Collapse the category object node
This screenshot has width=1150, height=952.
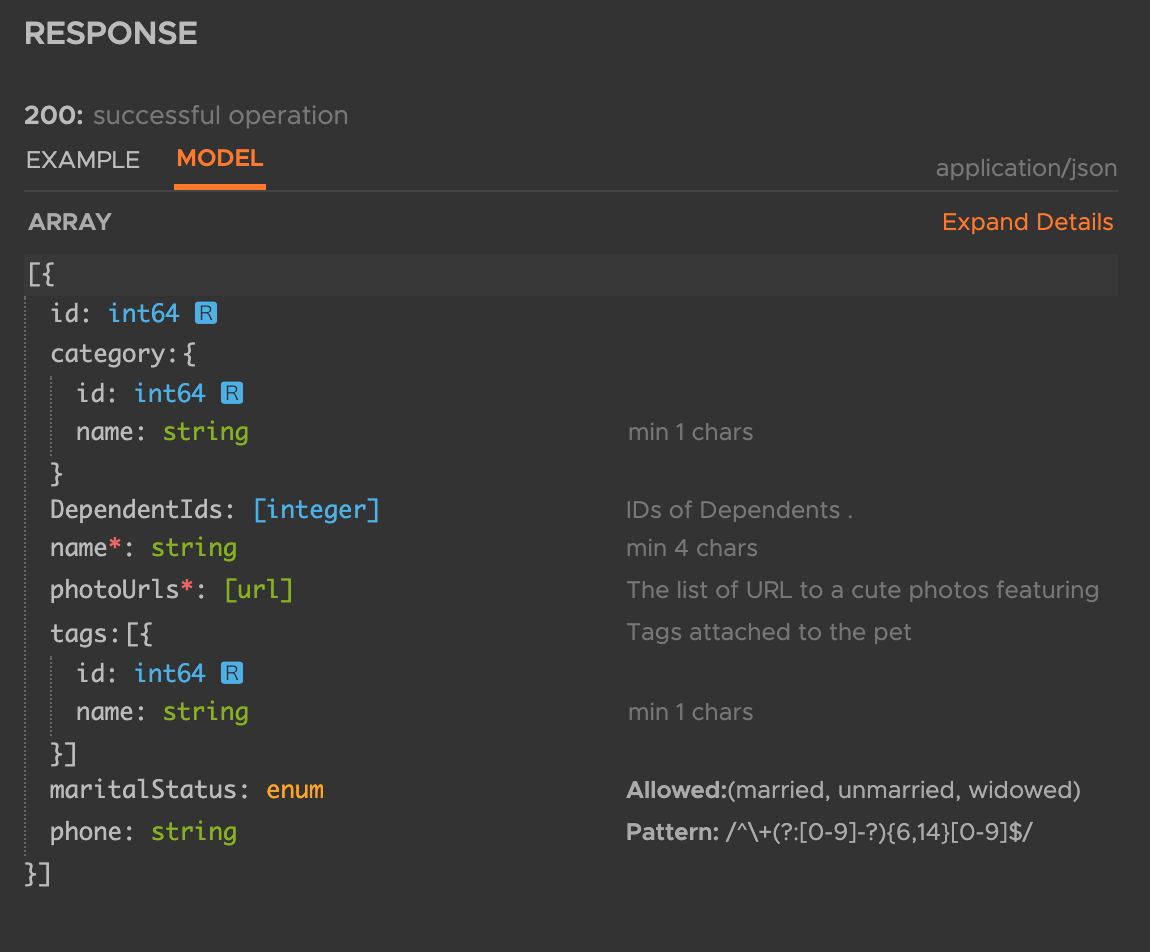click(123, 354)
